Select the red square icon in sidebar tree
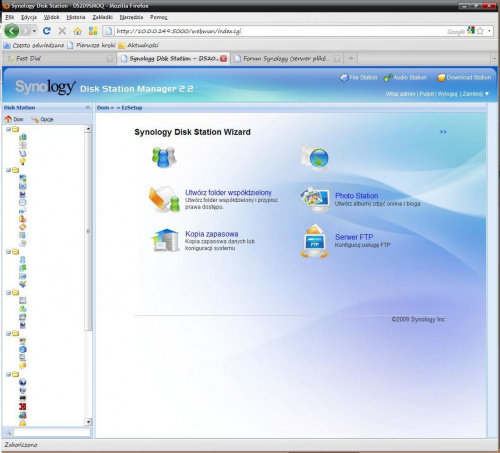Viewport: 500px width, 453px height. 23,407
